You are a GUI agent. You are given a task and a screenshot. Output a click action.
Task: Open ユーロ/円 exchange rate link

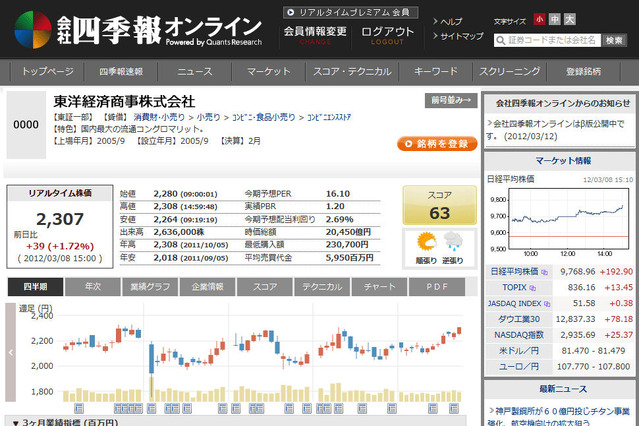(519, 366)
